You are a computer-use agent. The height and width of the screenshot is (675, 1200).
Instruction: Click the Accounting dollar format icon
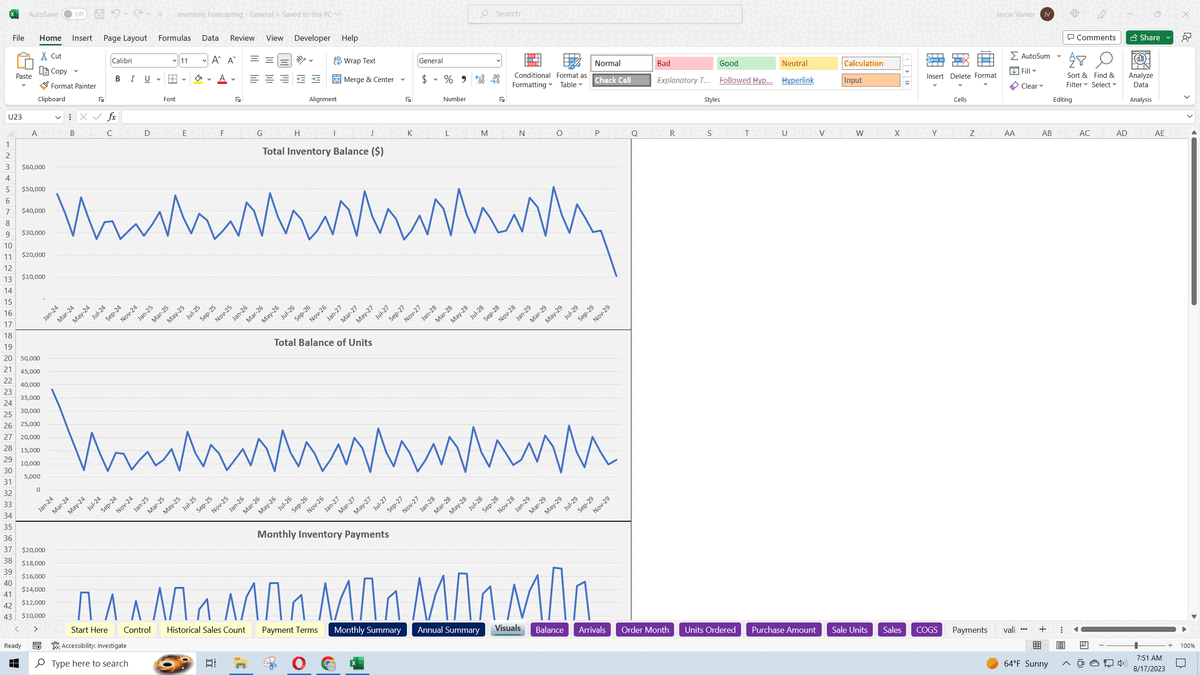(425, 79)
